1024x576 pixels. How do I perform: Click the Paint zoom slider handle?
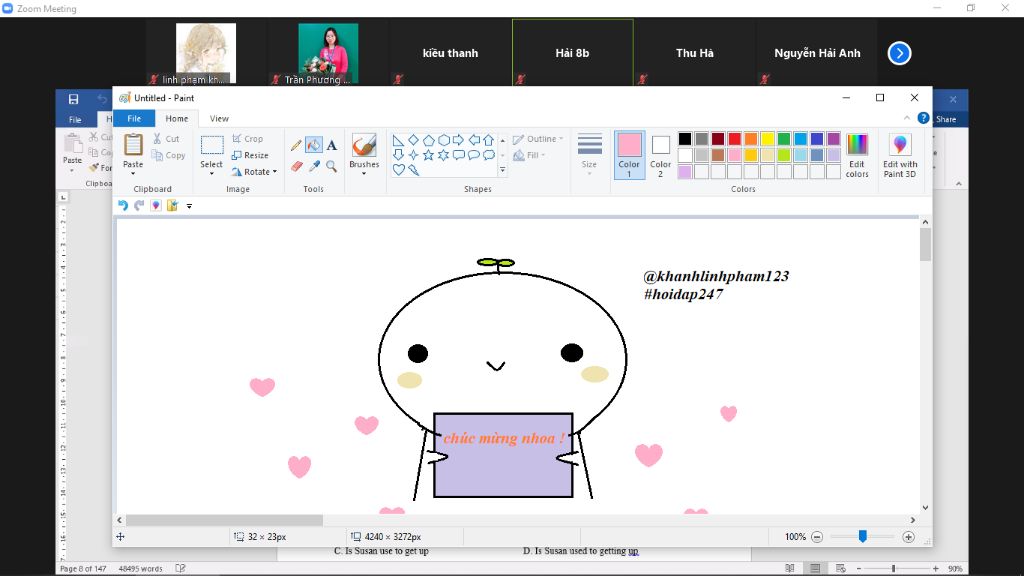[x=863, y=536]
